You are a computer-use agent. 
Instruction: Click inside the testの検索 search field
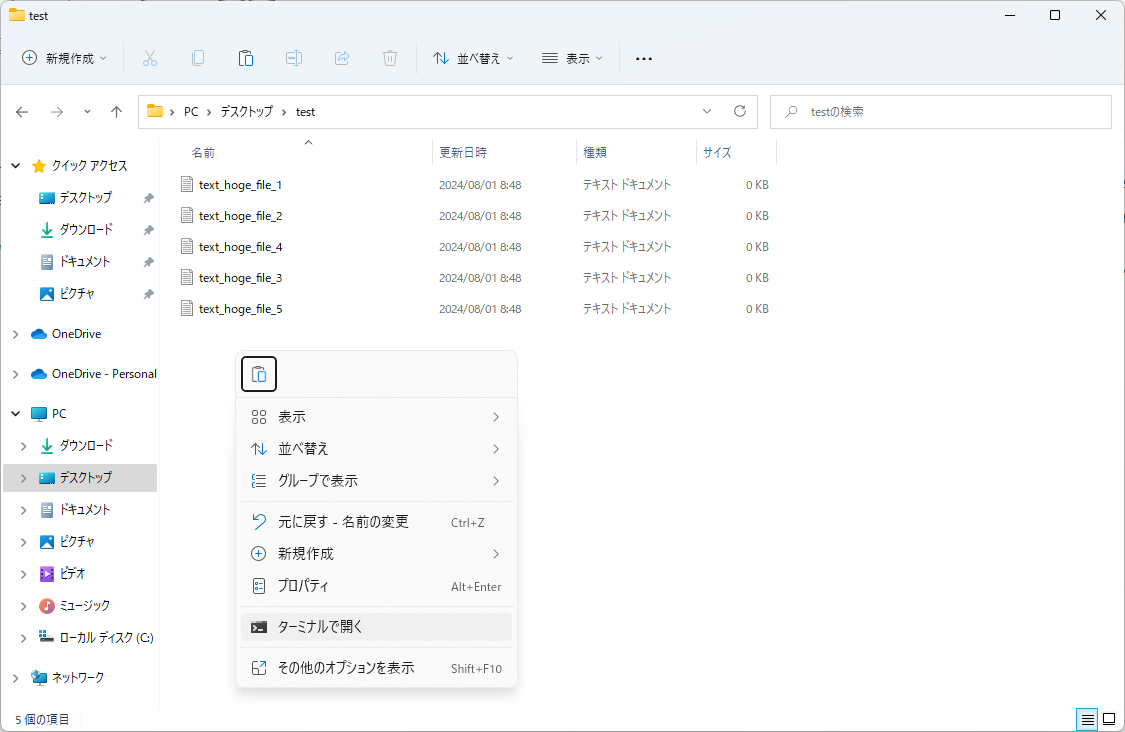pyautogui.click(x=940, y=111)
